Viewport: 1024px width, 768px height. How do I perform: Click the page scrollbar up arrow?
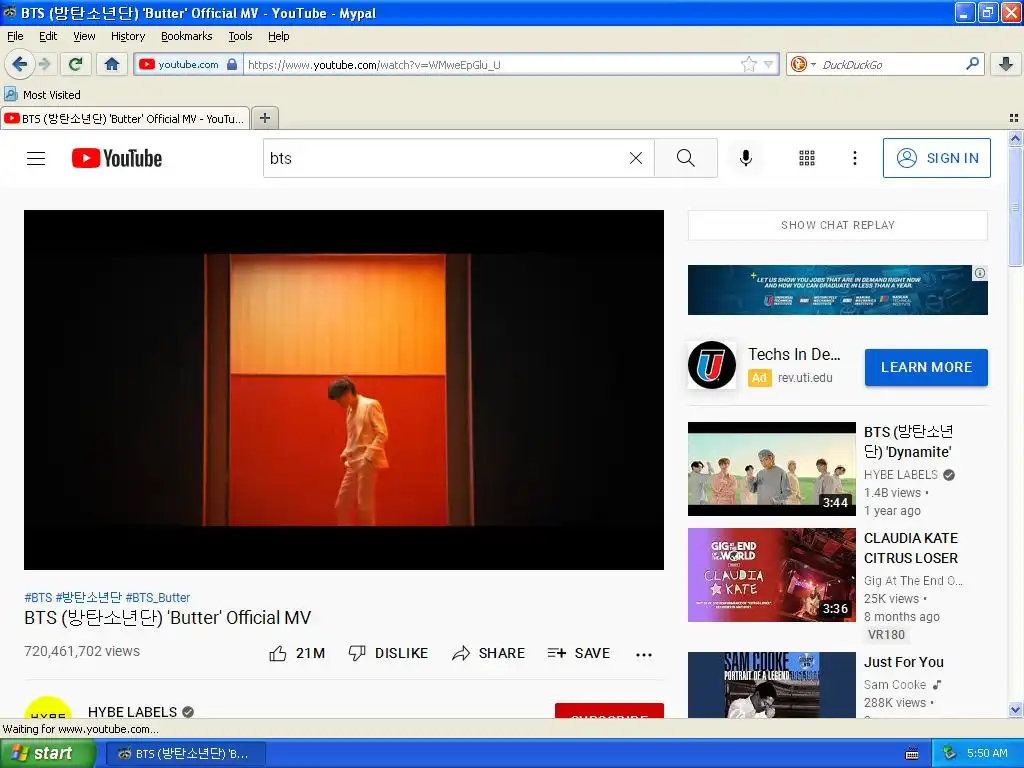tap(1015, 138)
